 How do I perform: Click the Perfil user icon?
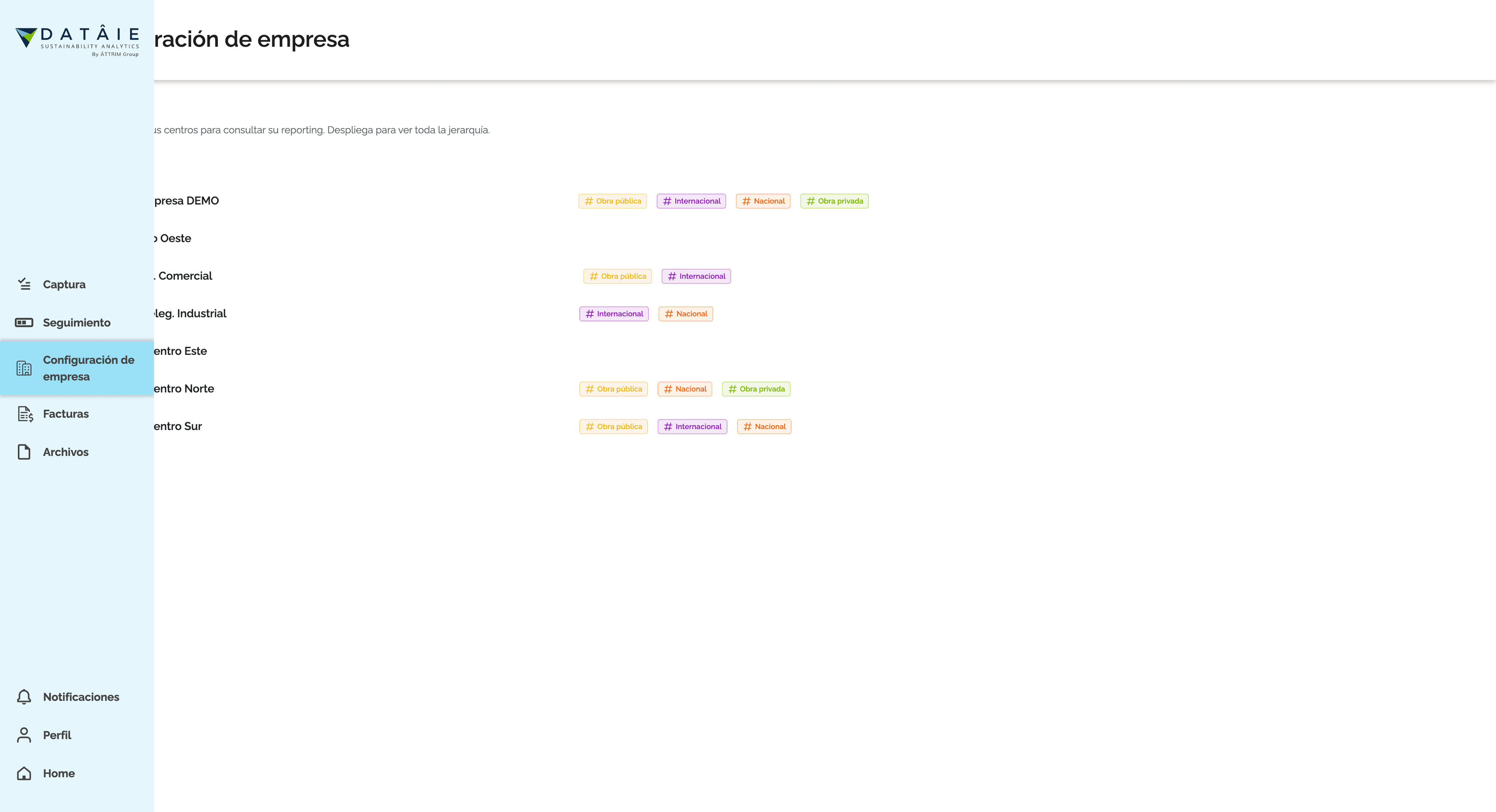pyautogui.click(x=24, y=735)
